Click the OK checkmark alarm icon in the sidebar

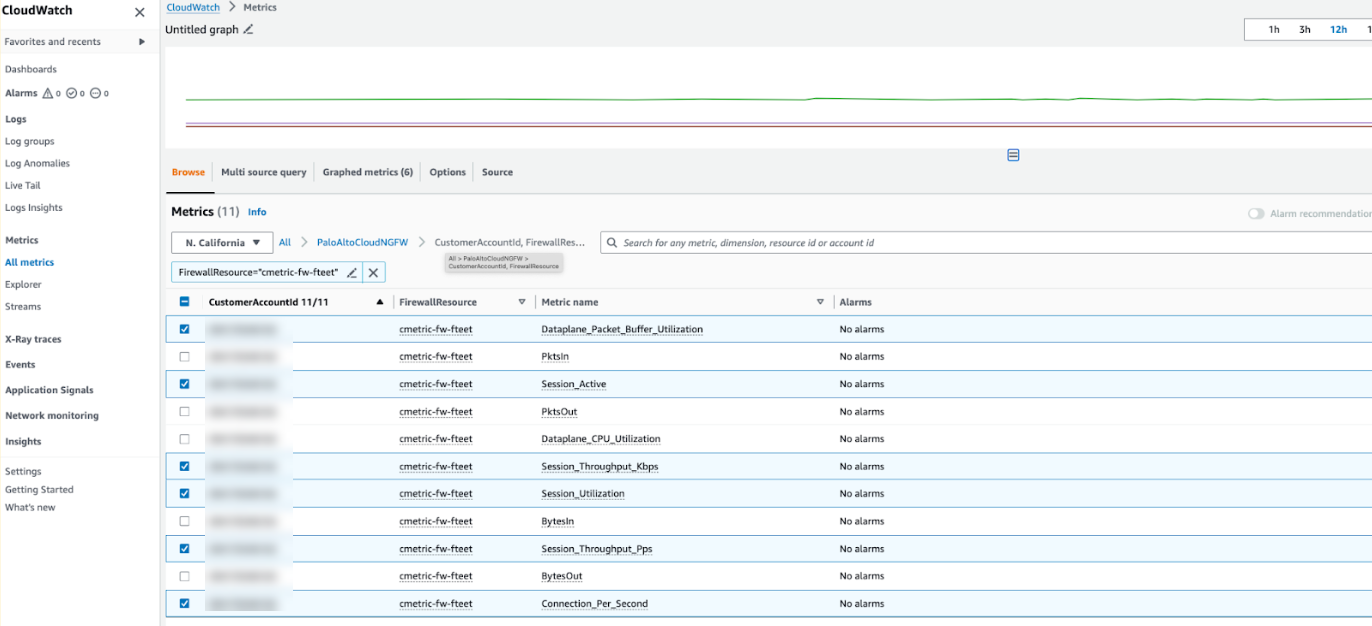tap(72, 93)
